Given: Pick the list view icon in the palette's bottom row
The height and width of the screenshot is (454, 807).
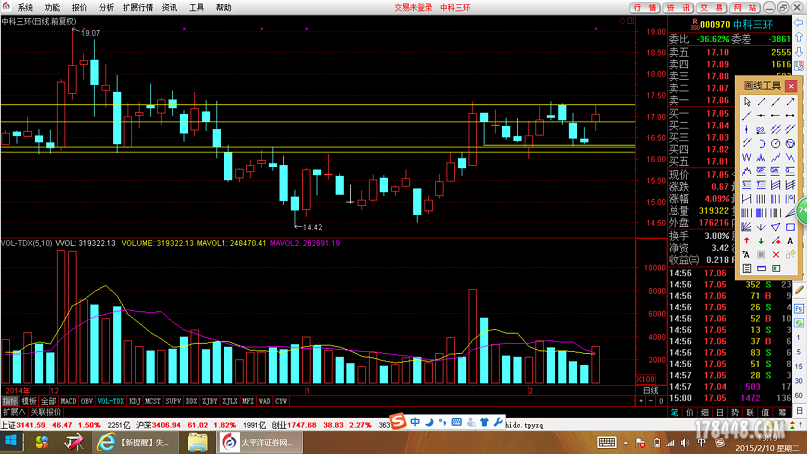Looking at the screenshot, I should [x=747, y=268].
